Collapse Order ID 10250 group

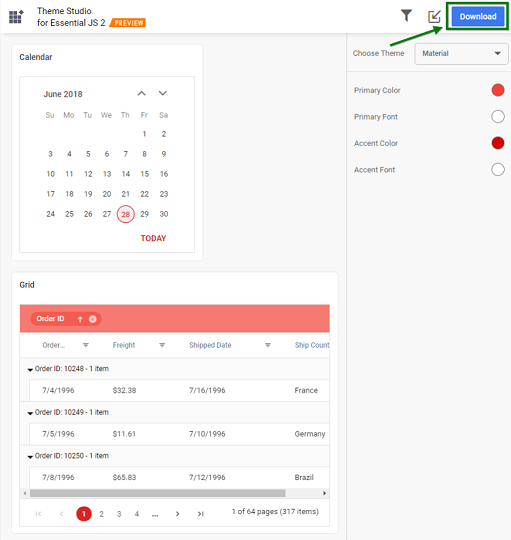pyautogui.click(x=30, y=457)
